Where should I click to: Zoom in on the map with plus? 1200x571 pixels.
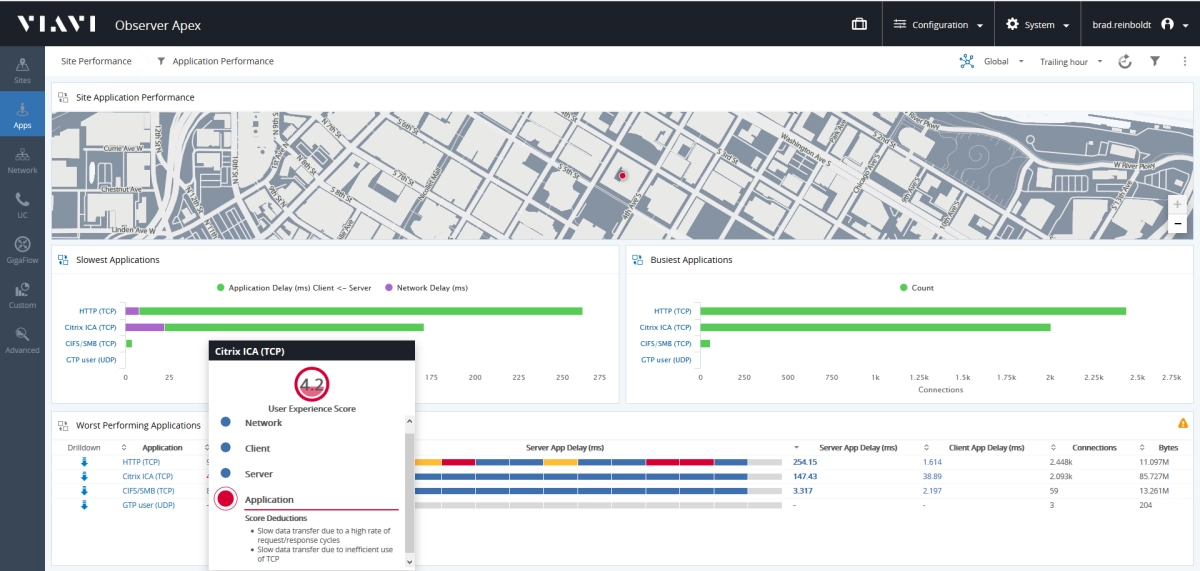pyautogui.click(x=1177, y=204)
